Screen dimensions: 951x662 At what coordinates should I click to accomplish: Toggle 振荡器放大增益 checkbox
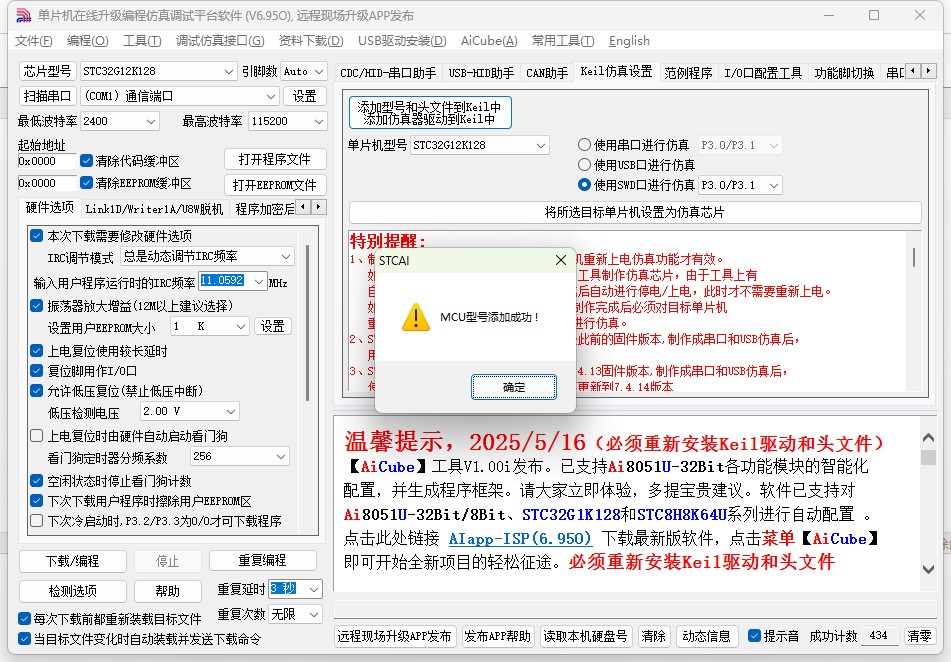pyautogui.click(x=37, y=305)
